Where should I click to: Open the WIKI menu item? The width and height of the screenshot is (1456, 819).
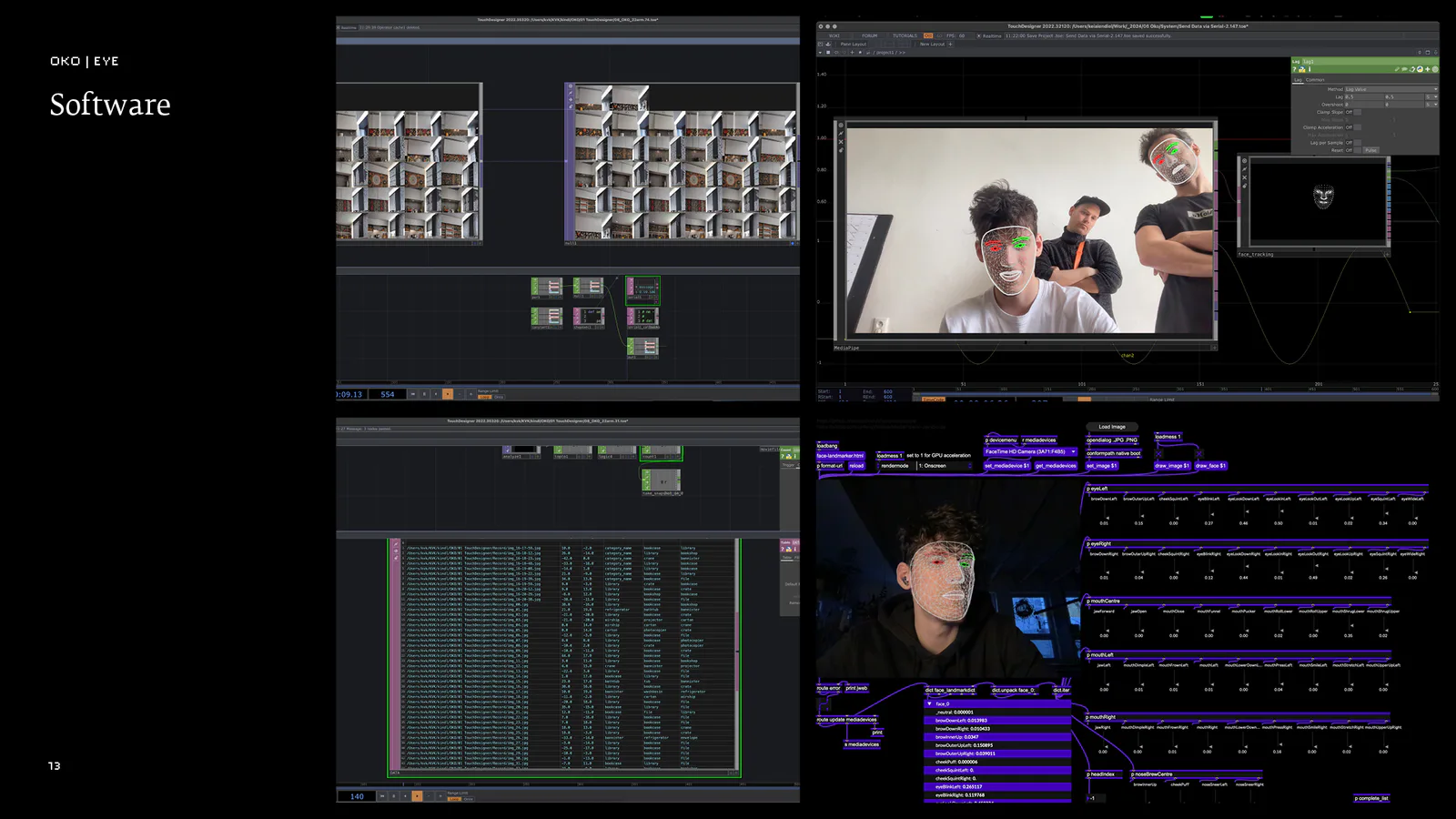point(834,35)
